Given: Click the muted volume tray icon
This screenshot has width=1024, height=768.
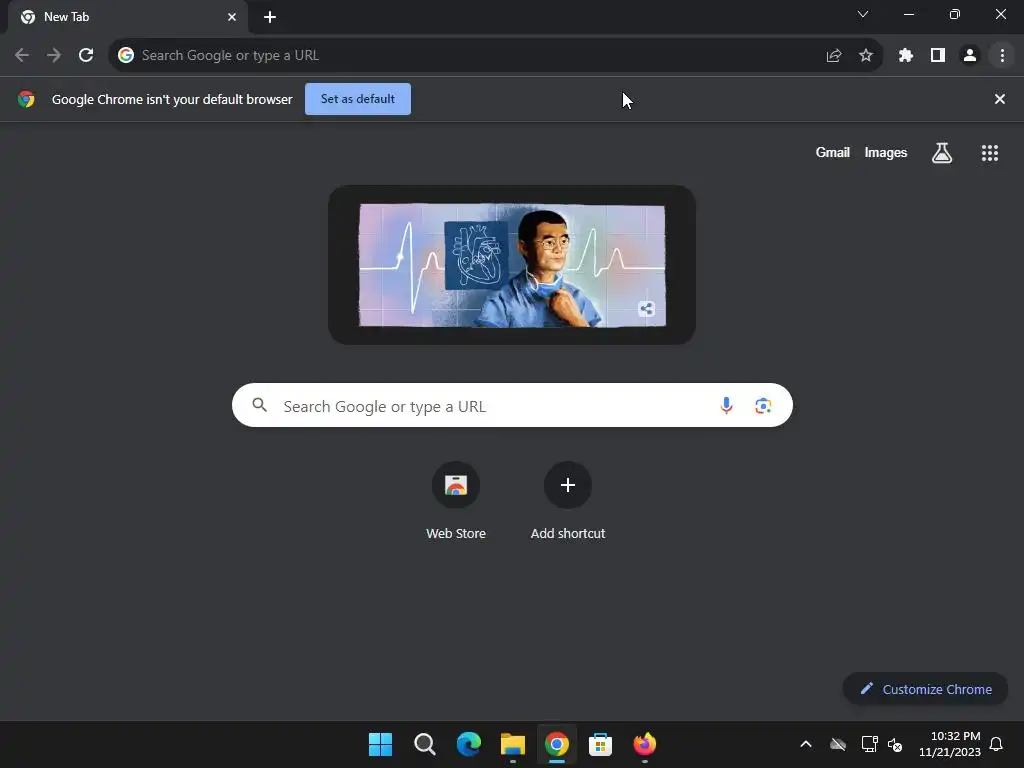Looking at the screenshot, I should 895,744.
